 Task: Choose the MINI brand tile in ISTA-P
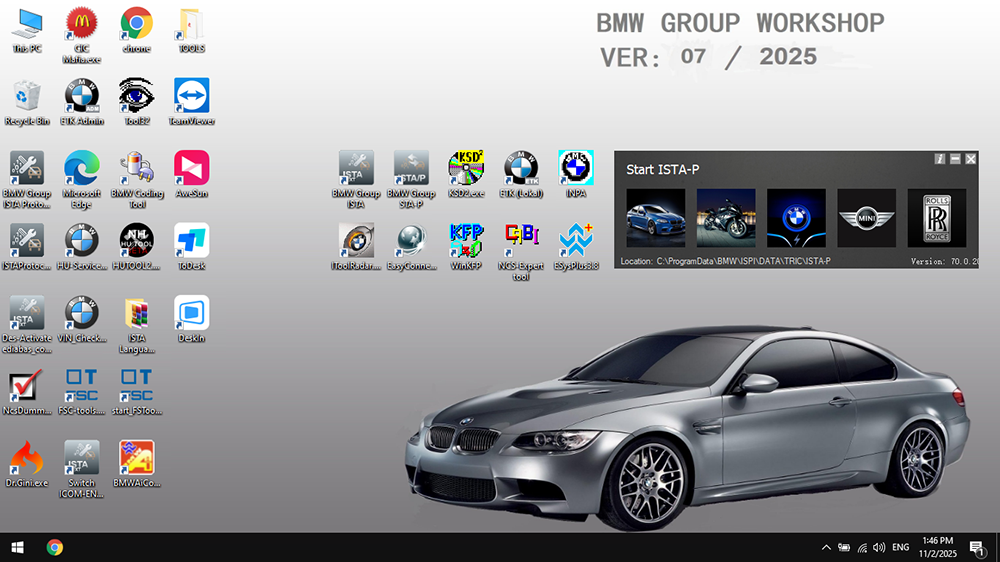866,218
